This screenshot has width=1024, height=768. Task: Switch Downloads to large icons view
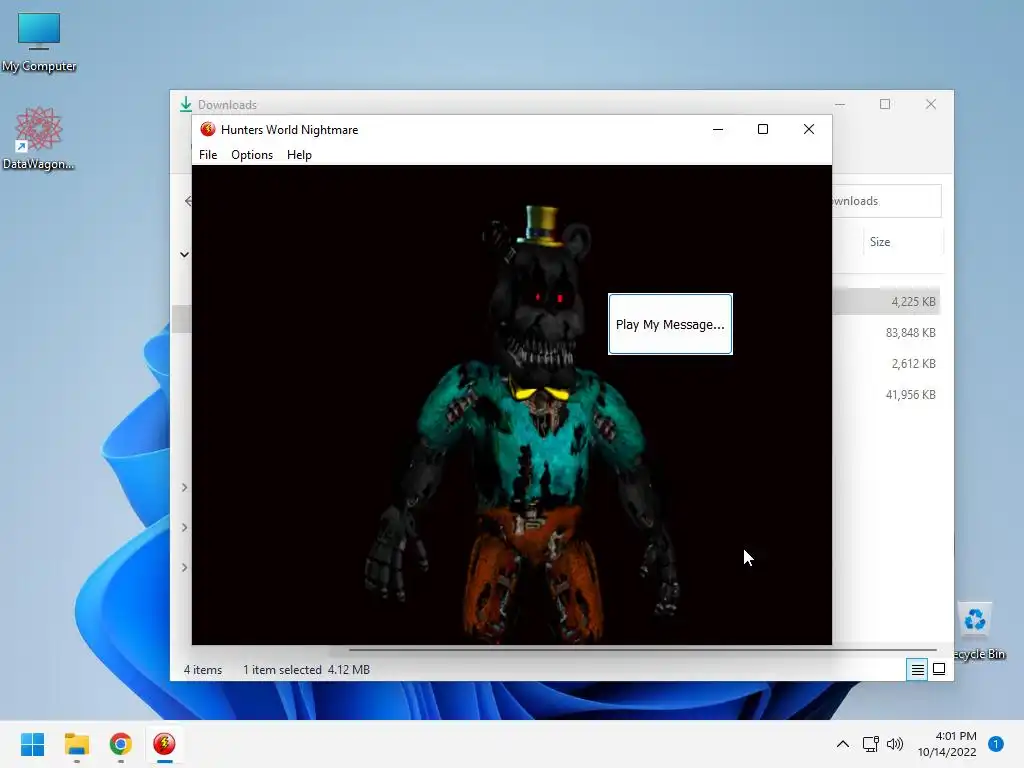(x=939, y=669)
